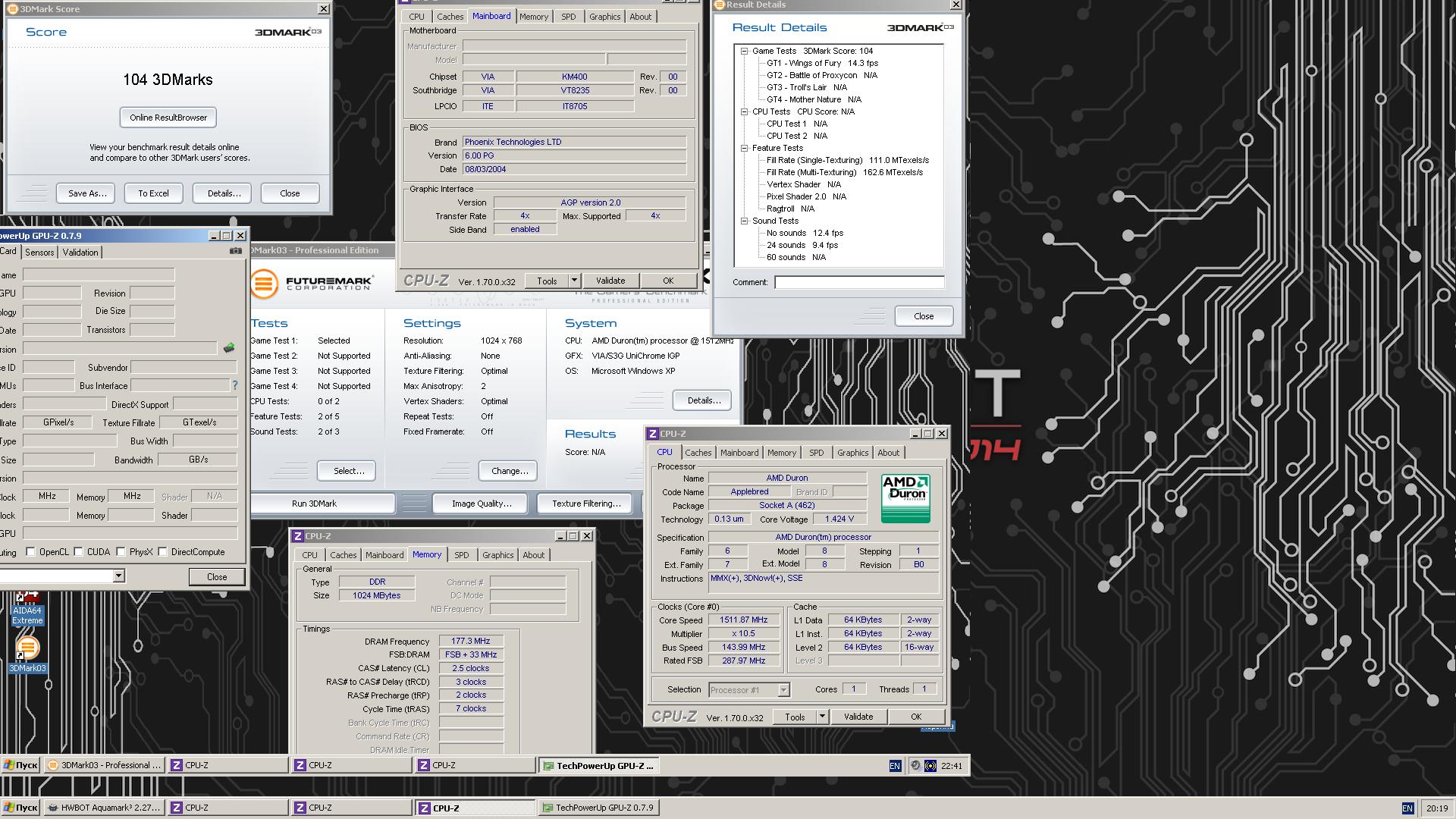The image size is (1456, 819).
Task: Click the EN language indicator beside 22:41
Action: coord(895,766)
